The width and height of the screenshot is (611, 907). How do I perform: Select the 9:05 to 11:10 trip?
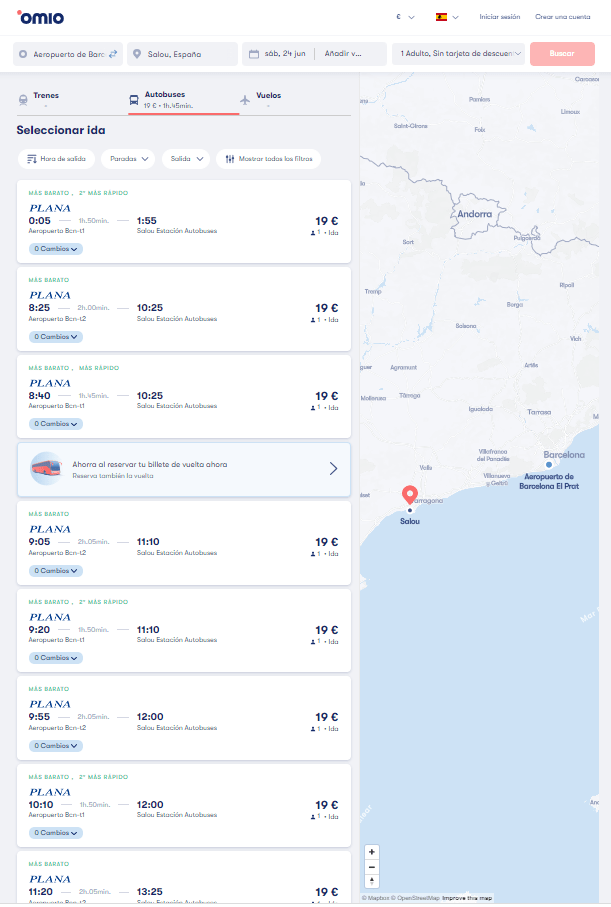click(x=184, y=543)
